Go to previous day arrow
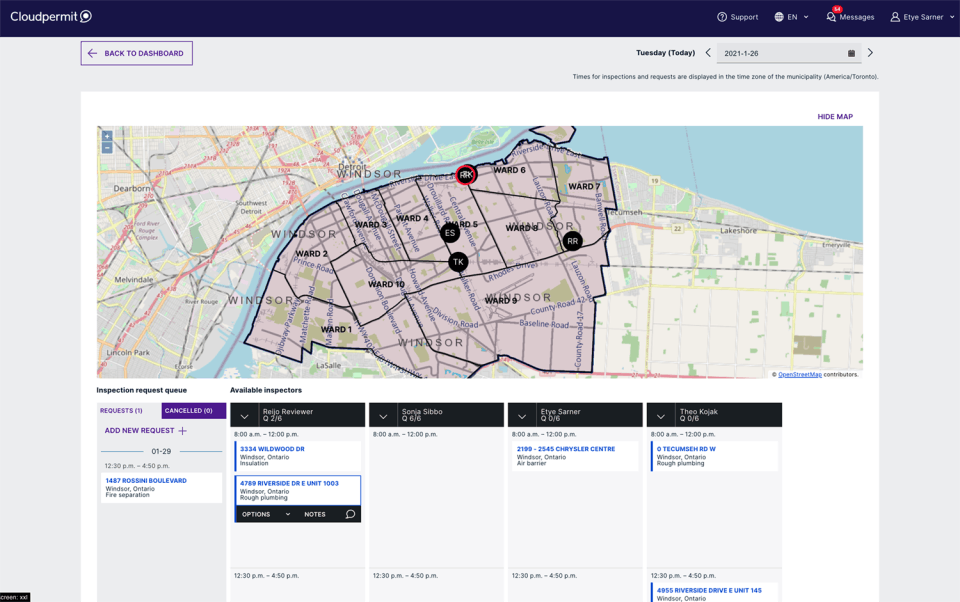The image size is (960, 602). pyautogui.click(x=708, y=53)
